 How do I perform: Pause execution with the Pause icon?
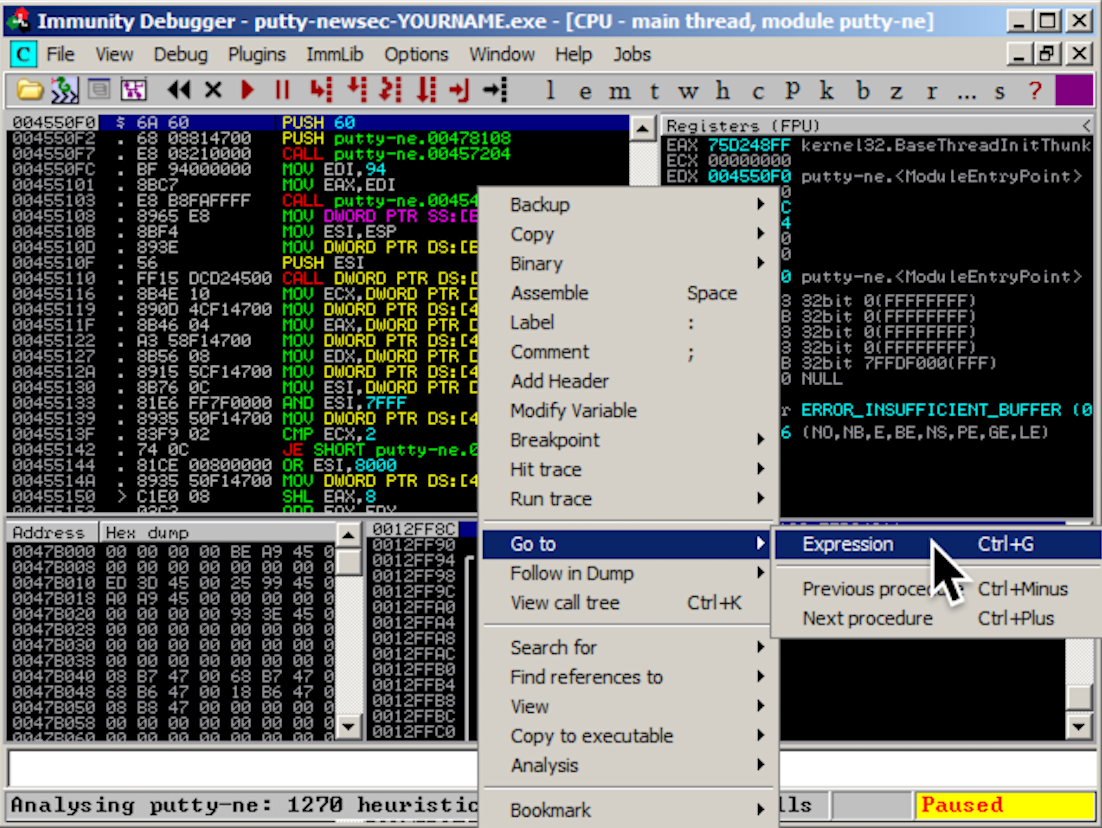pyautogui.click(x=282, y=91)
